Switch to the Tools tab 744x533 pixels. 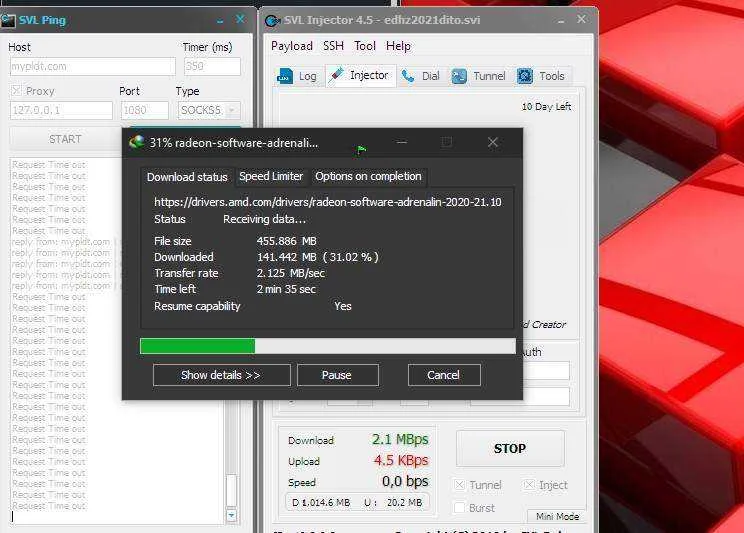541,76
